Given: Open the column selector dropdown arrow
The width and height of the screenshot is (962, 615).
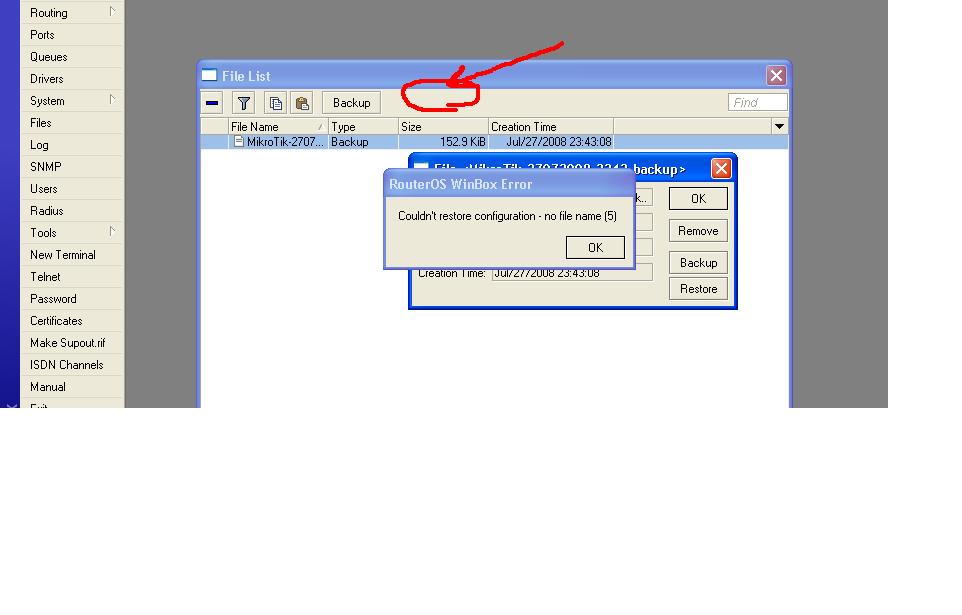Looking at the screenshot, I should click(779, 126).
